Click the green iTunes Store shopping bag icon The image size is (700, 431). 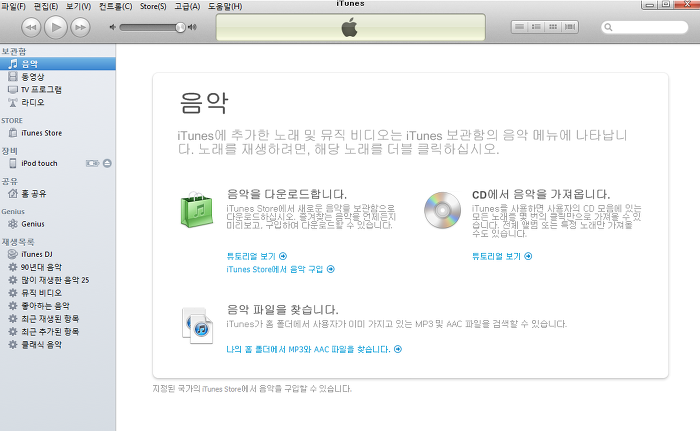[196, 210]
